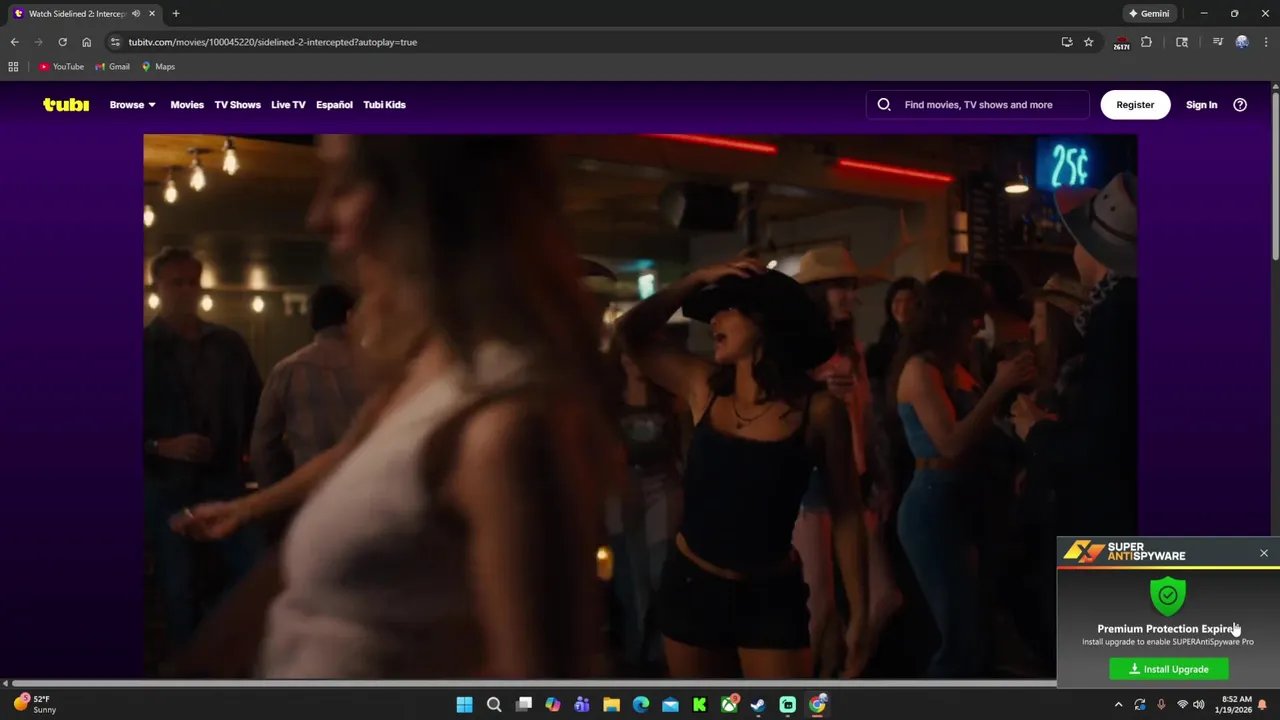The width and height of the screenshot is (1280, 720).
Task: Click the Gemini button
Action: click(x=1149, y=14)
